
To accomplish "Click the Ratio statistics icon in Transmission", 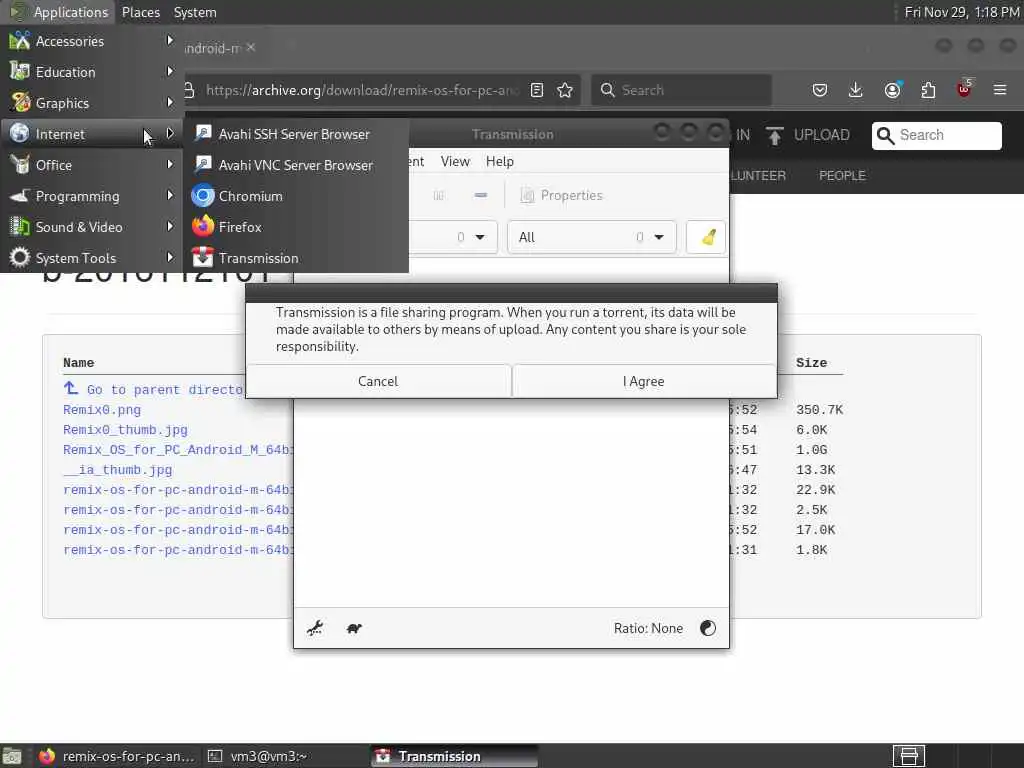I will pyautogui.click(x=708, y=628).
